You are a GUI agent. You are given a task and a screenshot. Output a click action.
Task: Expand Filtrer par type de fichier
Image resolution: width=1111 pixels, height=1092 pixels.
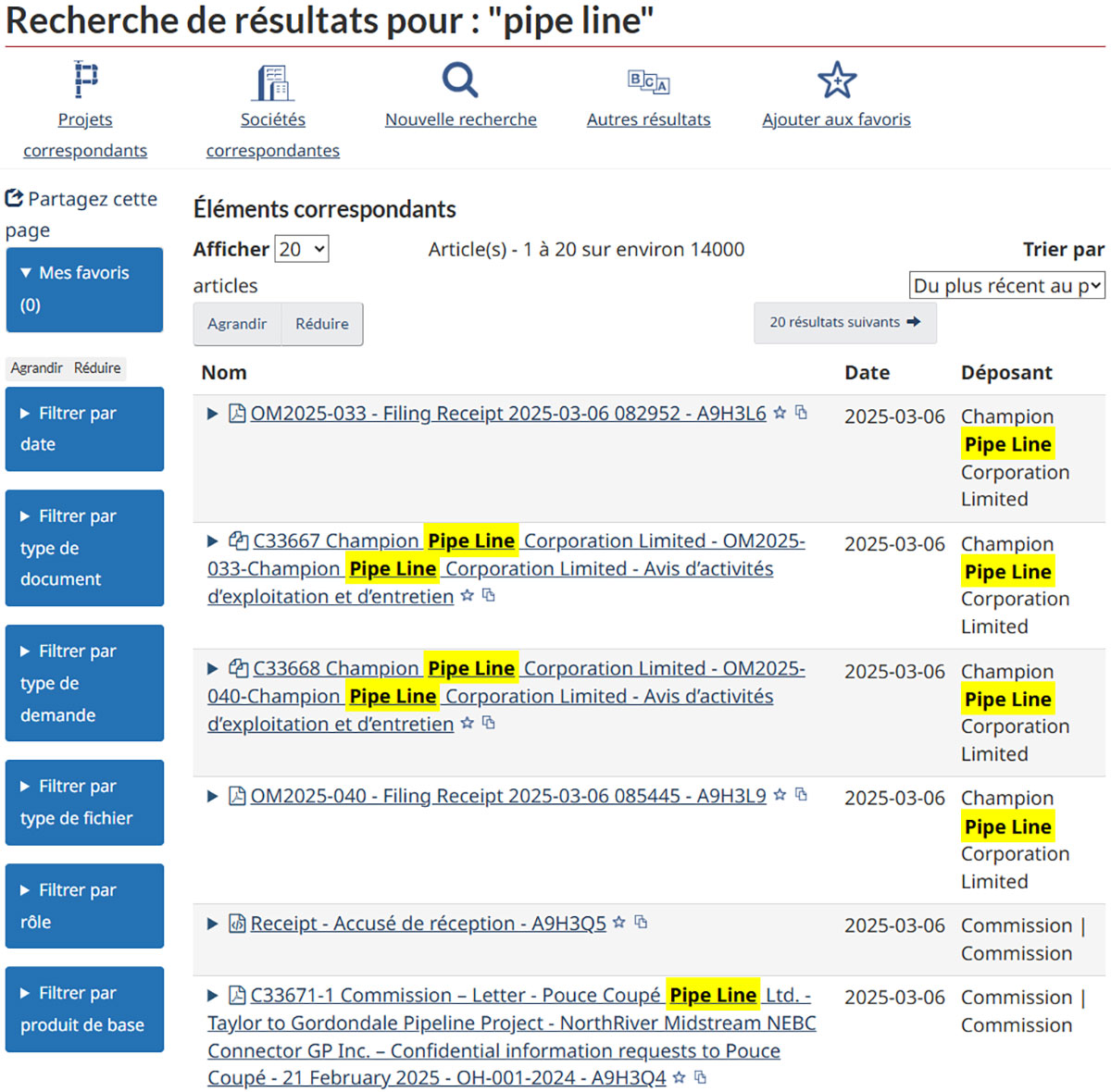point(84,802)
